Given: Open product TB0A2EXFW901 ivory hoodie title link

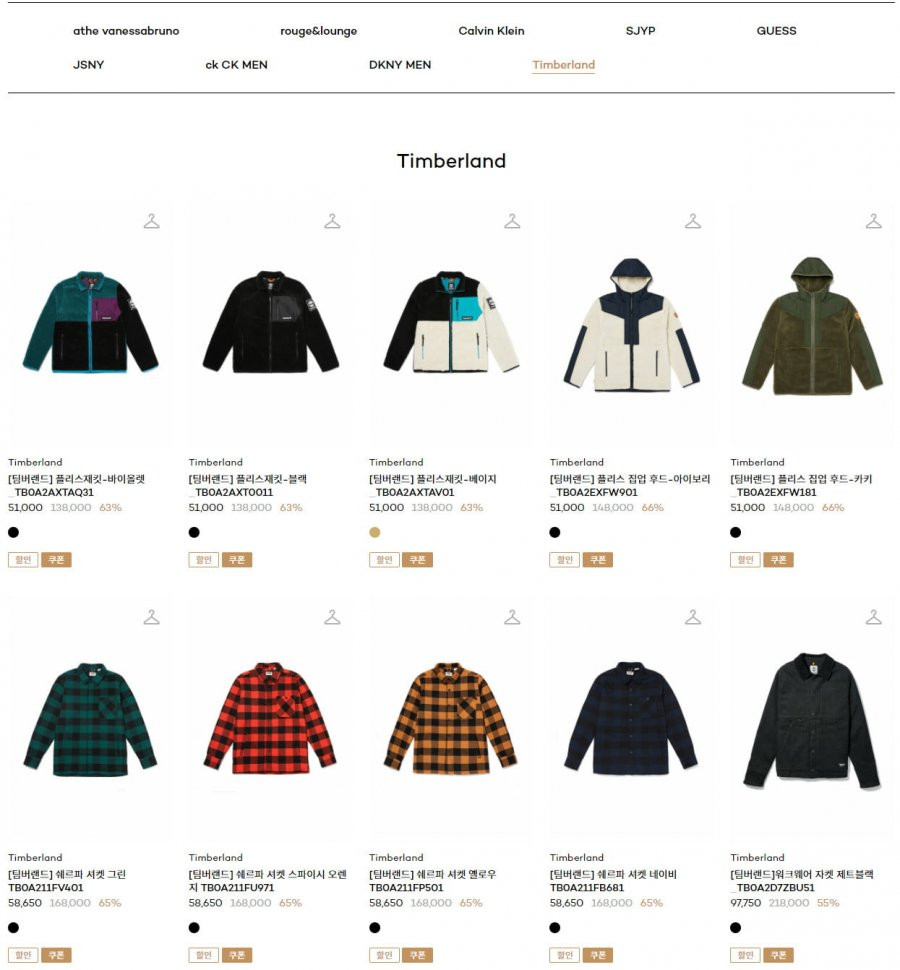Looking at the screenshot, I should point(630,486).
